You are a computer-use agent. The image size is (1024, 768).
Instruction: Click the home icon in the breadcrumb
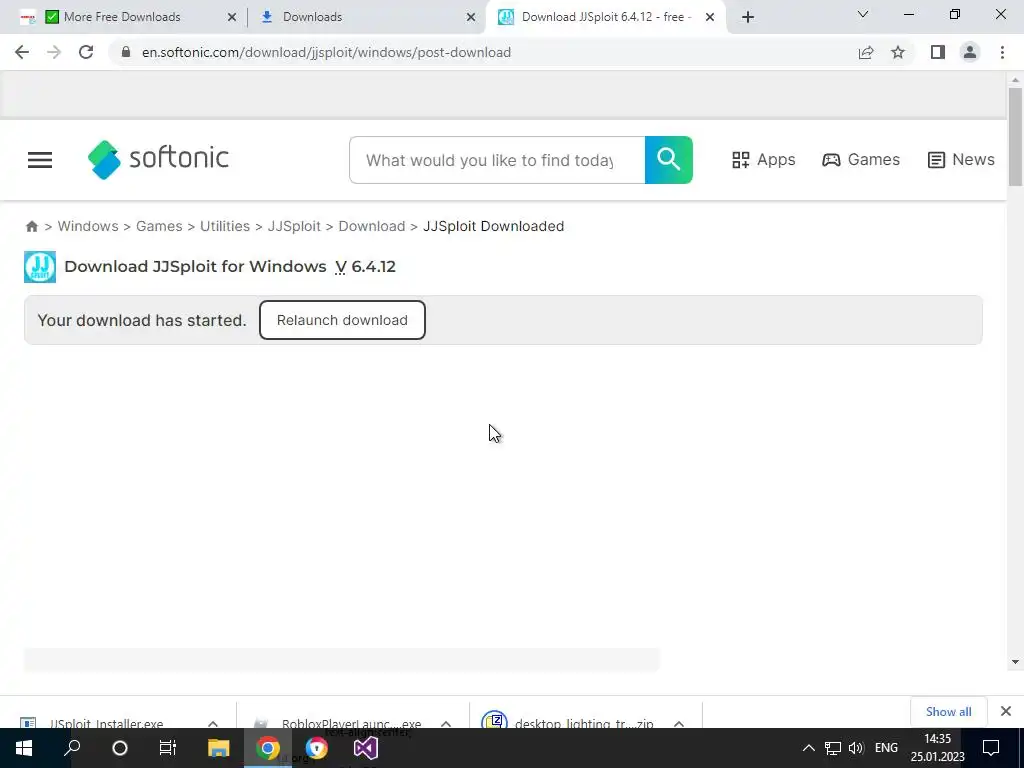tap(31, 226)
